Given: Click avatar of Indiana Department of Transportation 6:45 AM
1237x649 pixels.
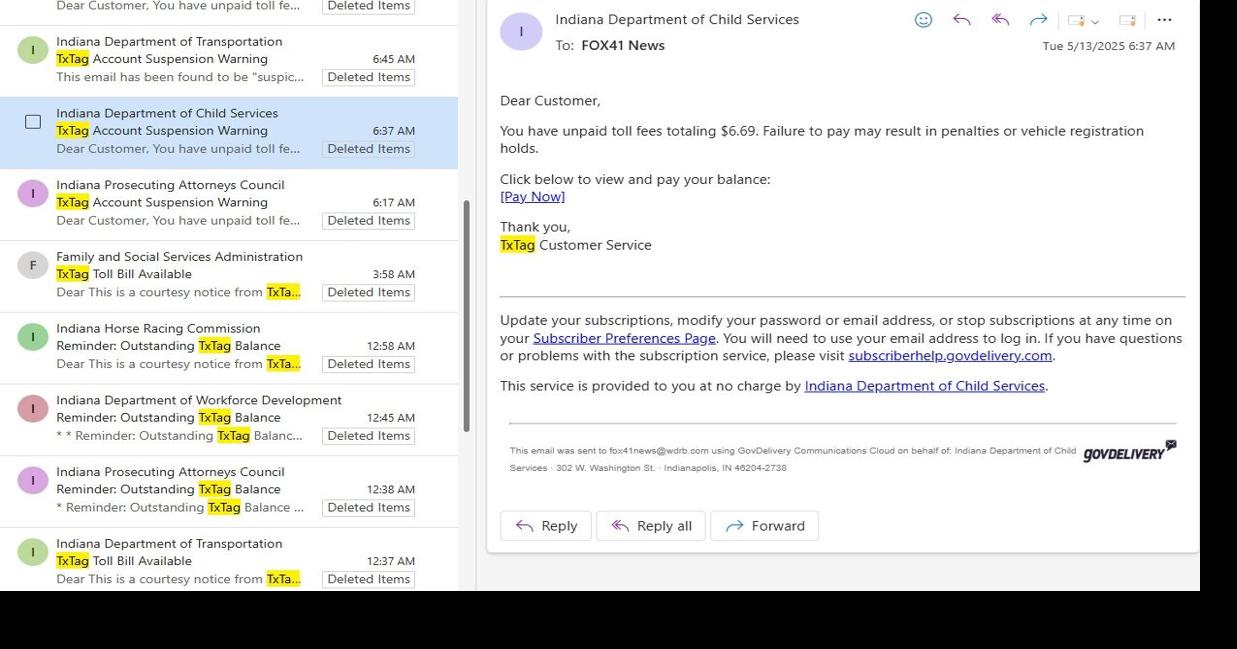Looking at the screenshot, I should [x=33, y=49].
